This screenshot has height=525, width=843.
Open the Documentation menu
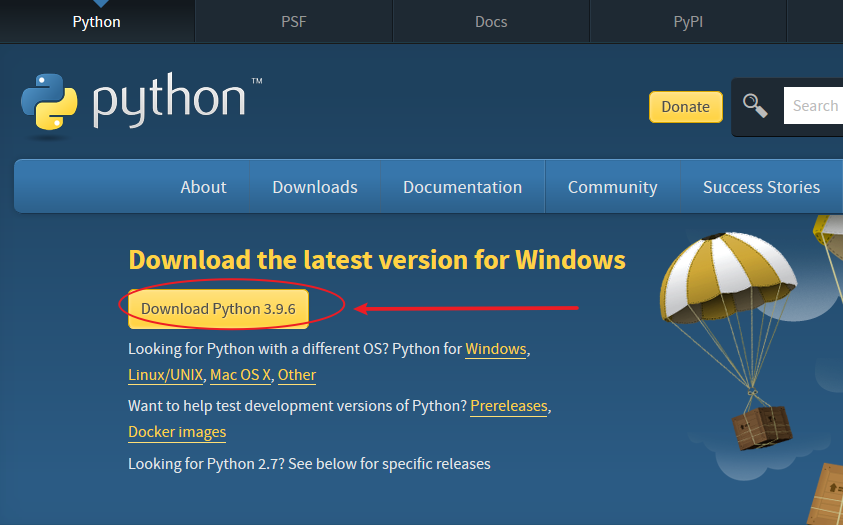462,187
